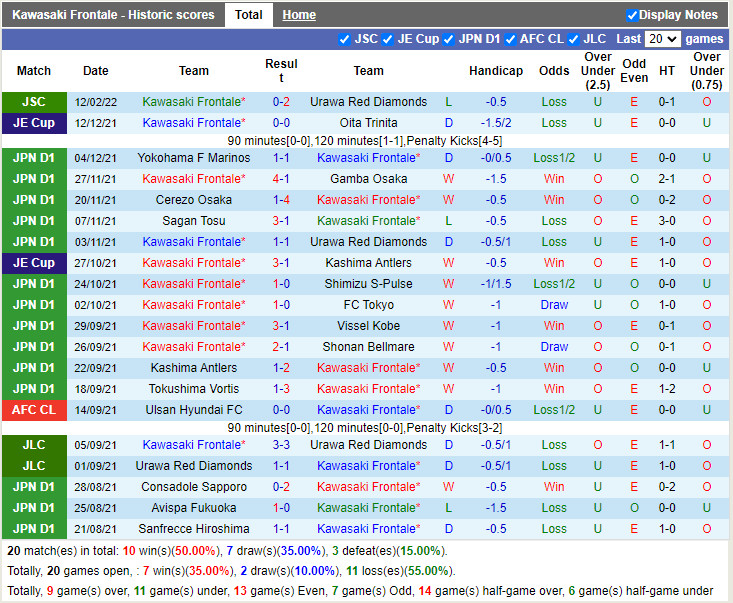The image size is (733, 603).
Task: Open Yokohama F Marinos team link
Action: (194, 158)
